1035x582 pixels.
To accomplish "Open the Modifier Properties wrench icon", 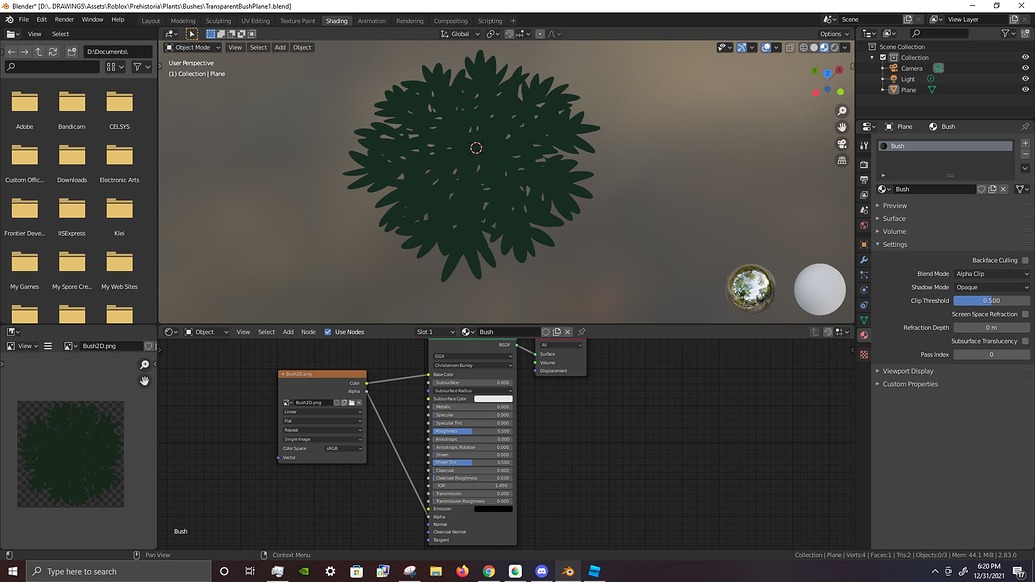I will tap(864, 260).
